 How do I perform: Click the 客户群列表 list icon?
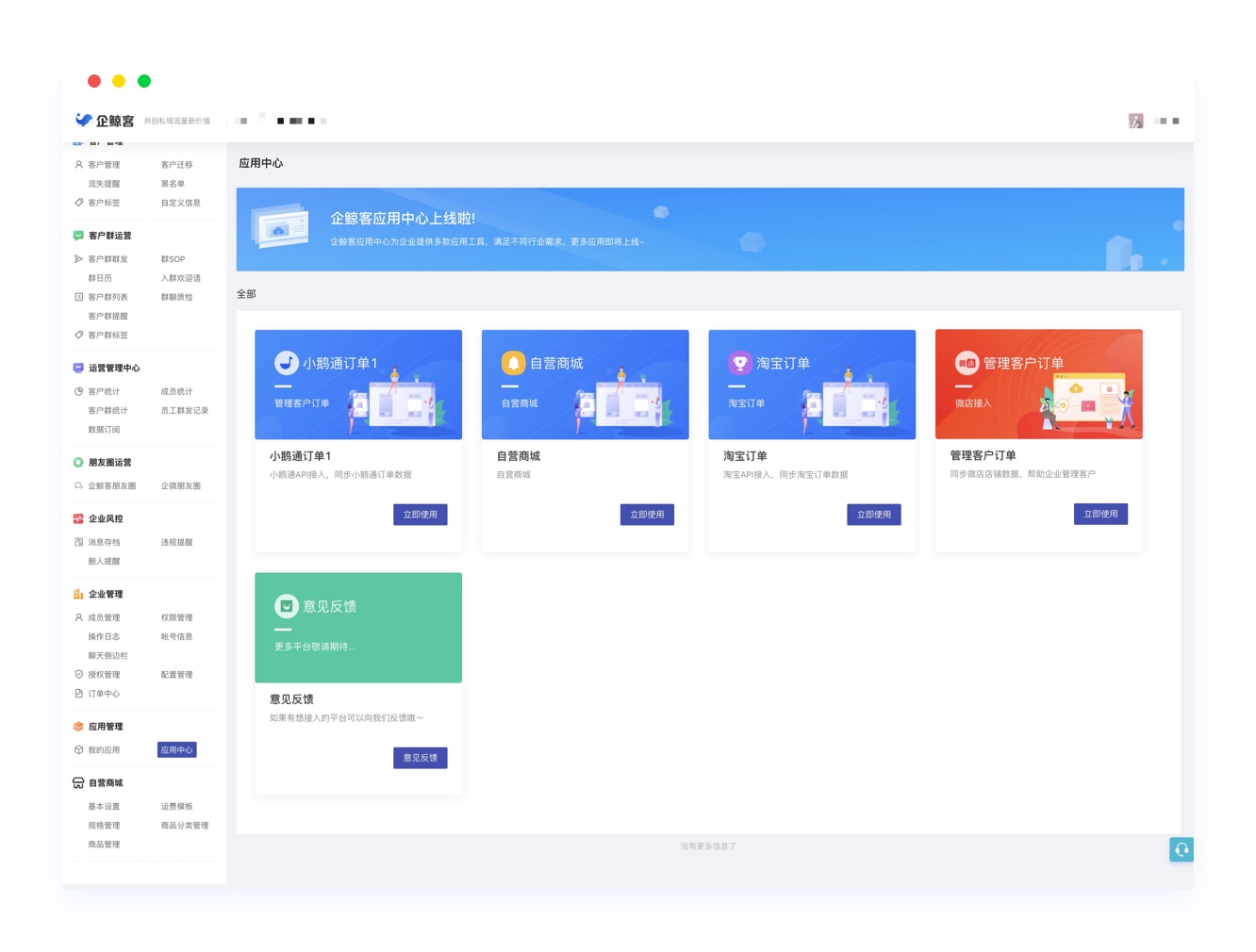pos(78,297)
